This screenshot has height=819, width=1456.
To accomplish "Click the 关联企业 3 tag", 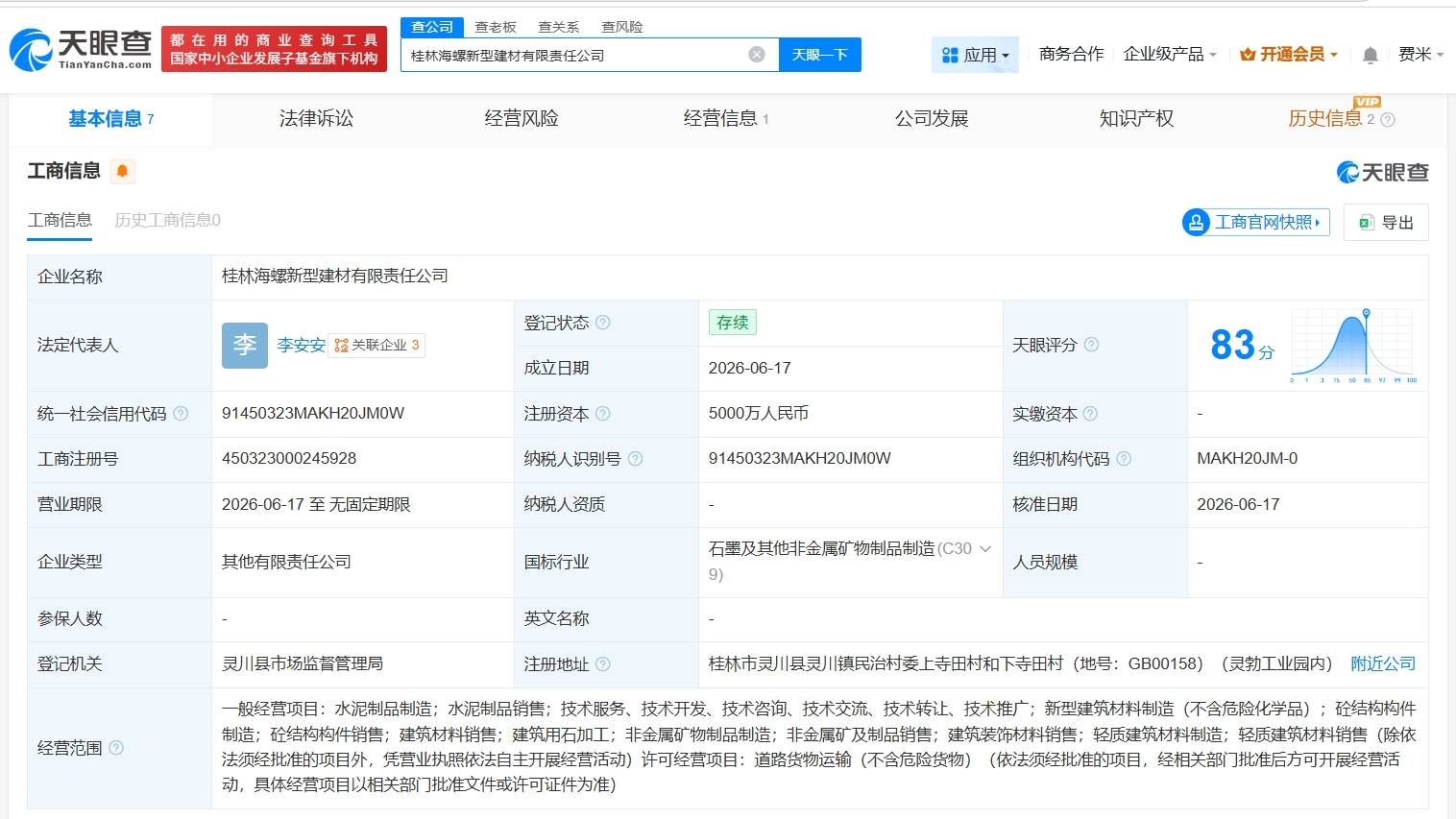I will tap(376, 345).
